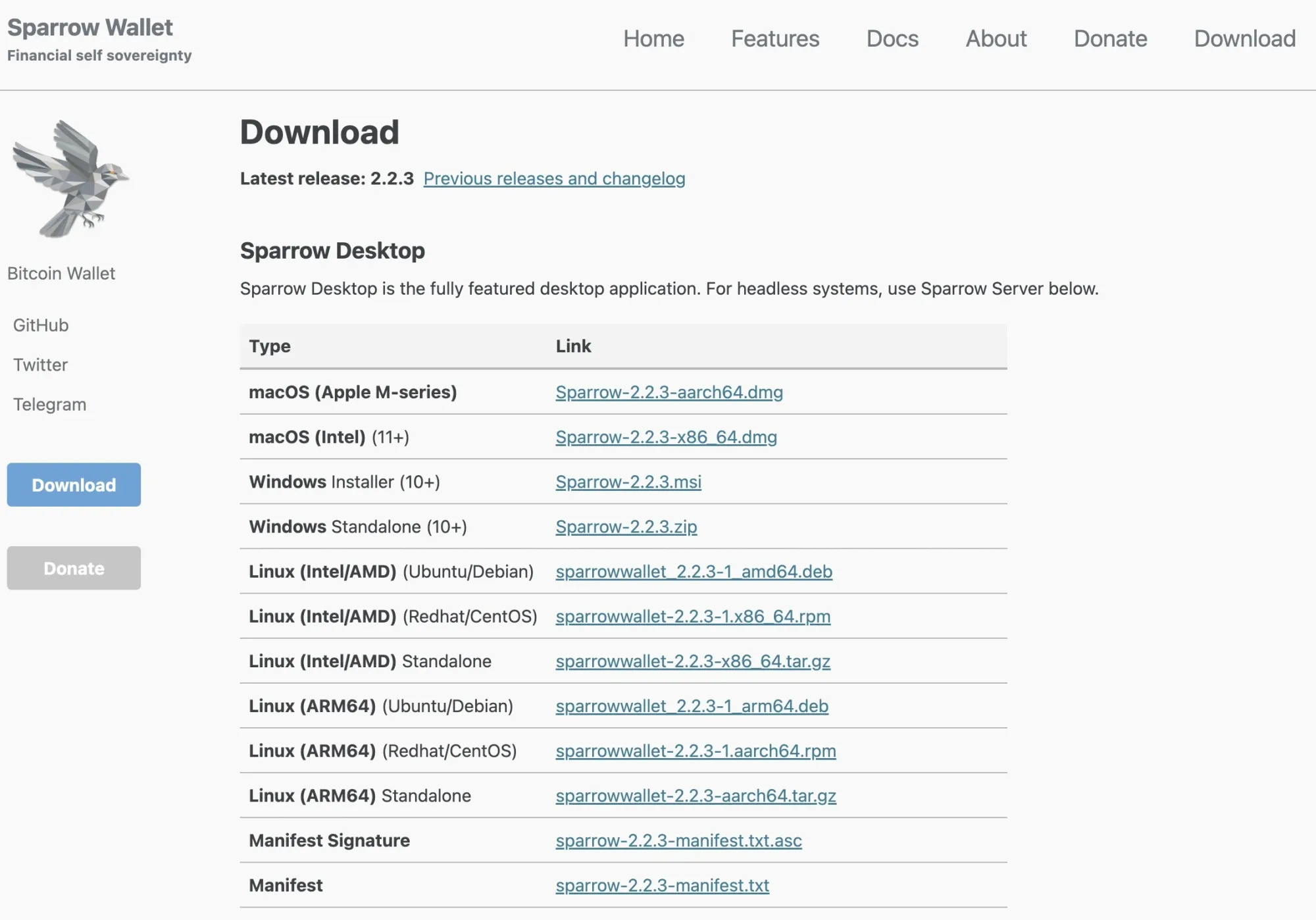Click the 'macOS (Intel) (11+)' row label

[x=329, y=437]
